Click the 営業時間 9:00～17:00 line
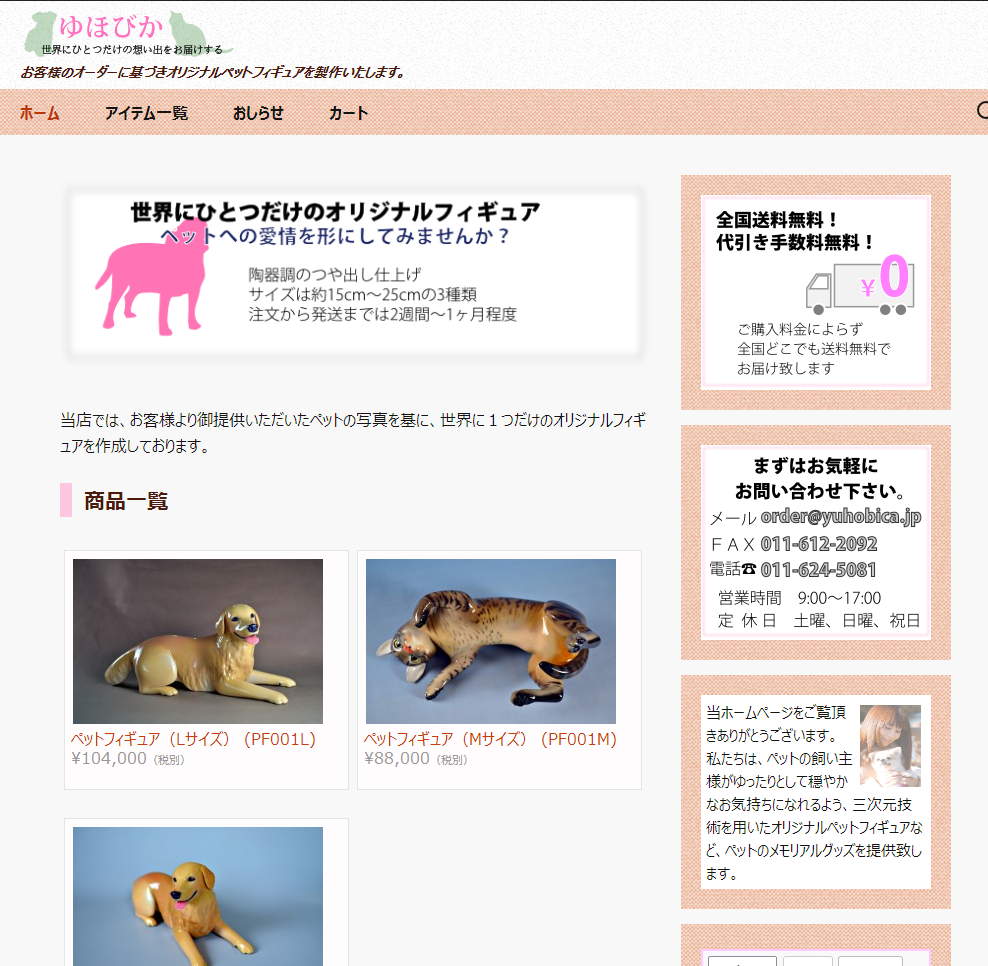 coord(800,597)
